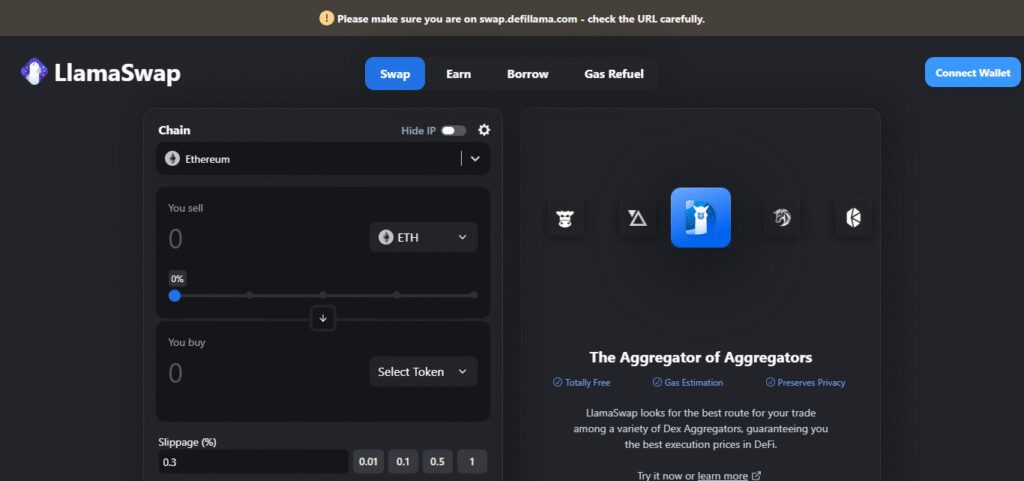
Task: Open the Select Token dropdown
Action: 423,371
